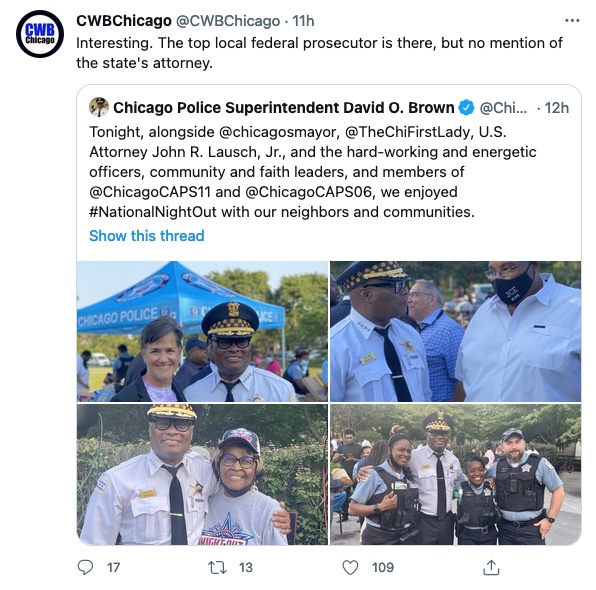Image resolution: width=596 pixels, height=590 pixels.
Task: Click the reply count 17
Action: 113,568
